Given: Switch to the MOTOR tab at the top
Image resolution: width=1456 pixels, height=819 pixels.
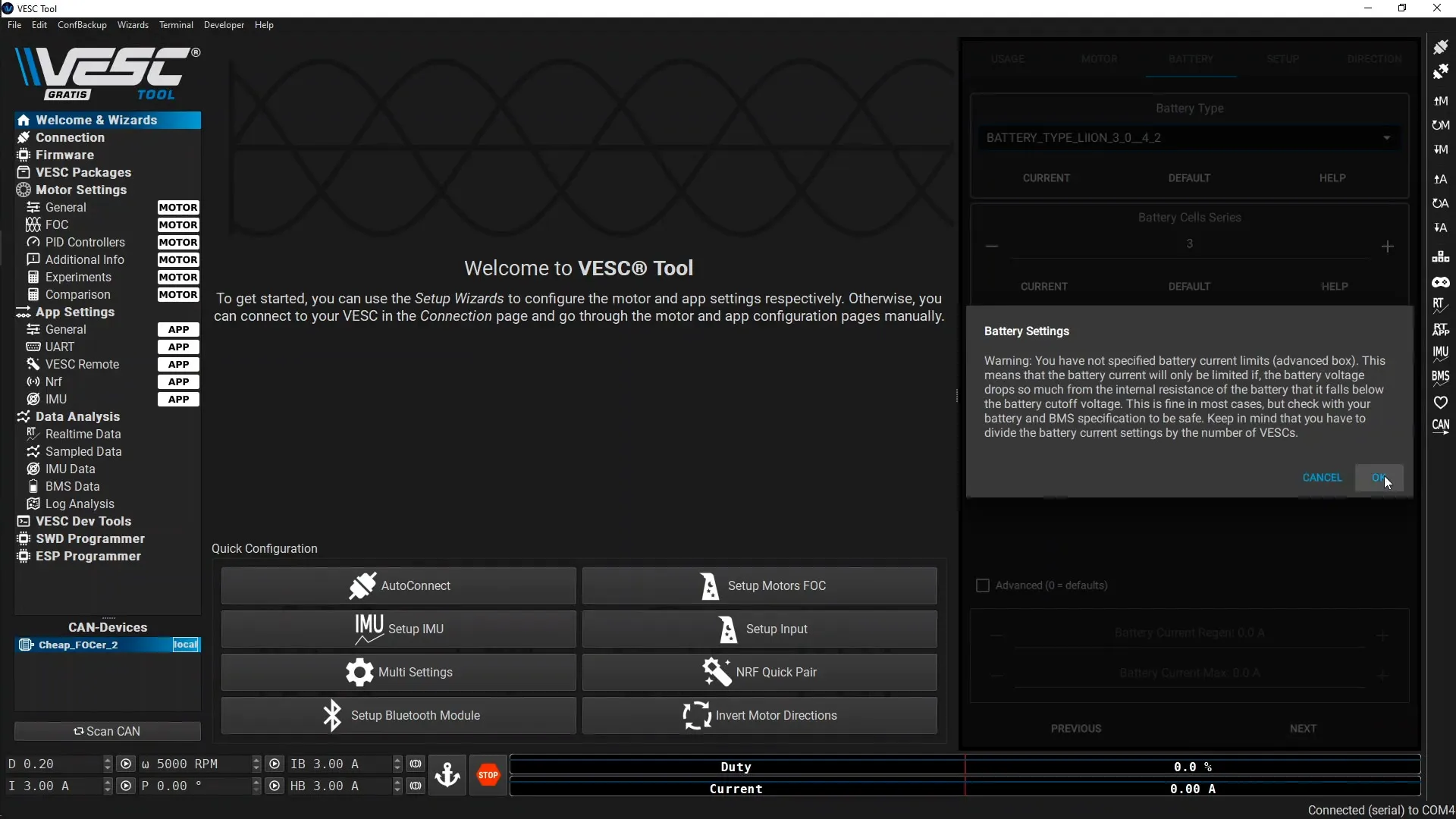Looking at the screenshot, I should (1100, 58).
